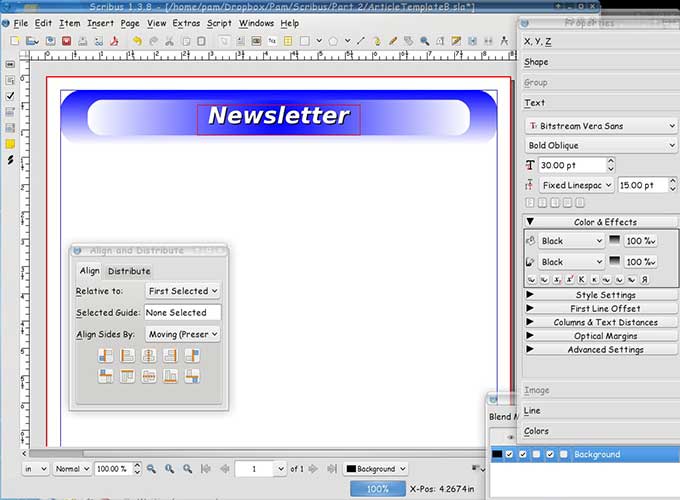The width and height of the screenshot is (680, 500).
Task: Open the Relative to First Selected dropdown
Action: point(182,291)
